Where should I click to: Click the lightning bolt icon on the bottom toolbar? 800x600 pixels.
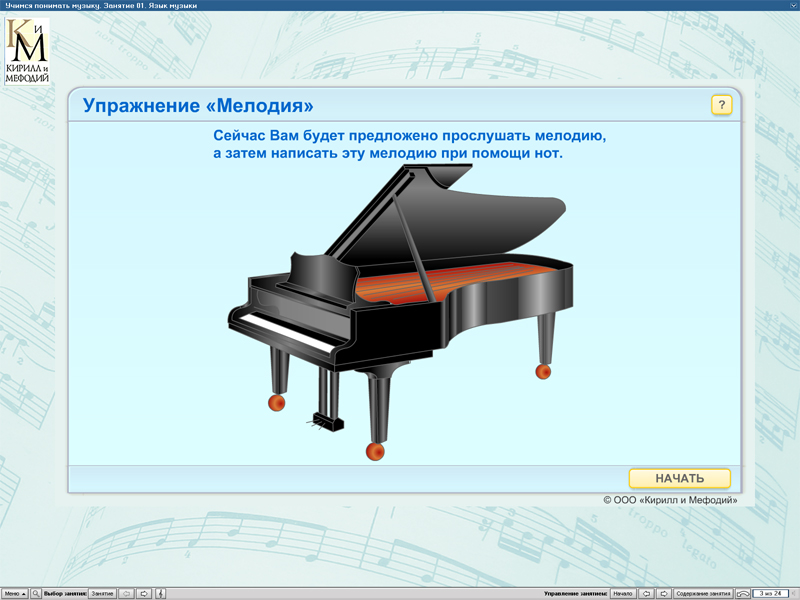point(160,592)
